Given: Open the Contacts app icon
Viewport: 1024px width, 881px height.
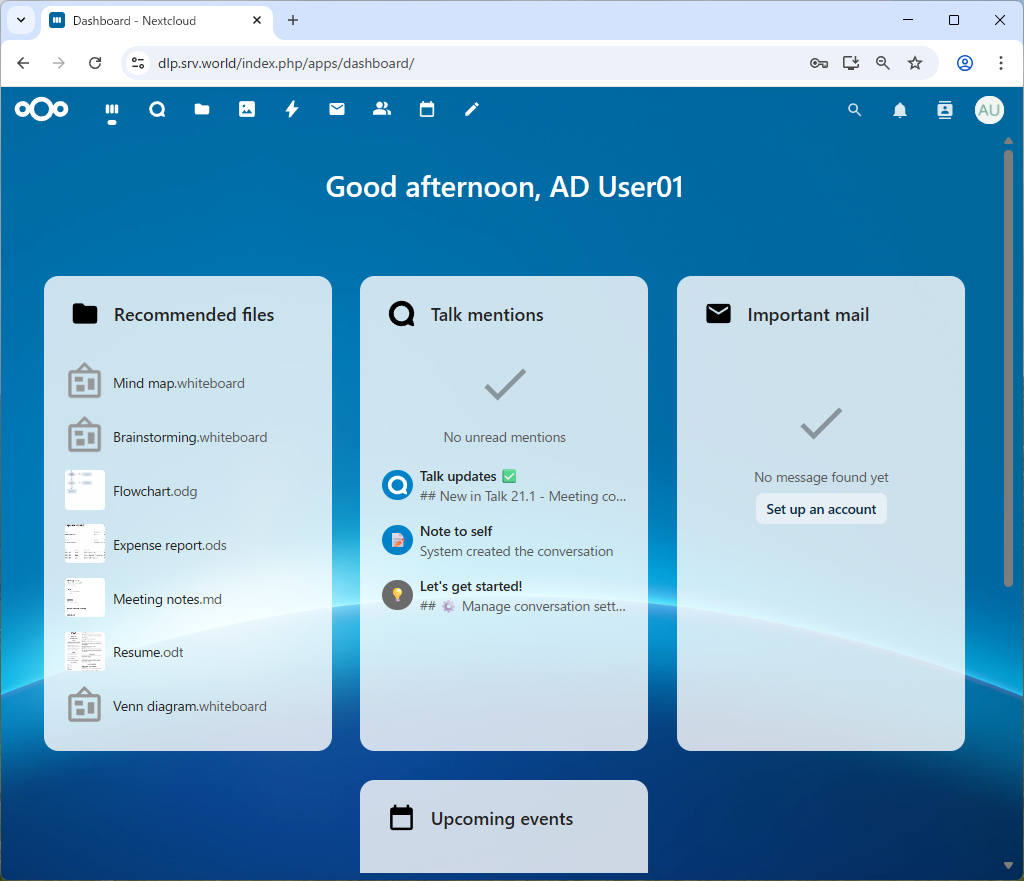Looking at the screenshot, I should [x=382, y=110].
